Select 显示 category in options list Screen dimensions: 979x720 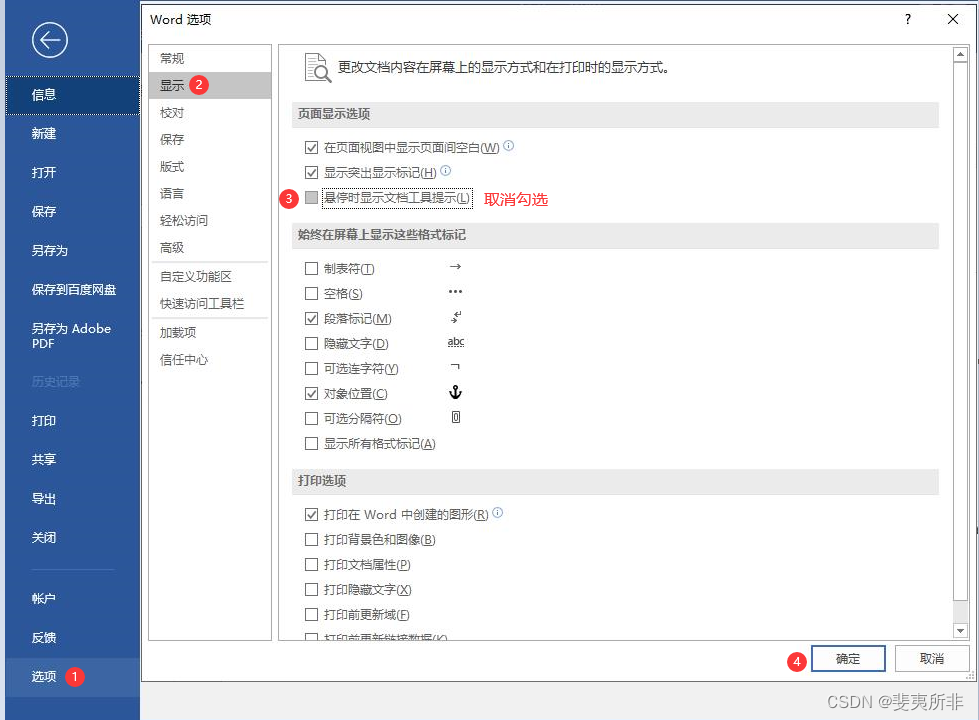click(210, 86)
